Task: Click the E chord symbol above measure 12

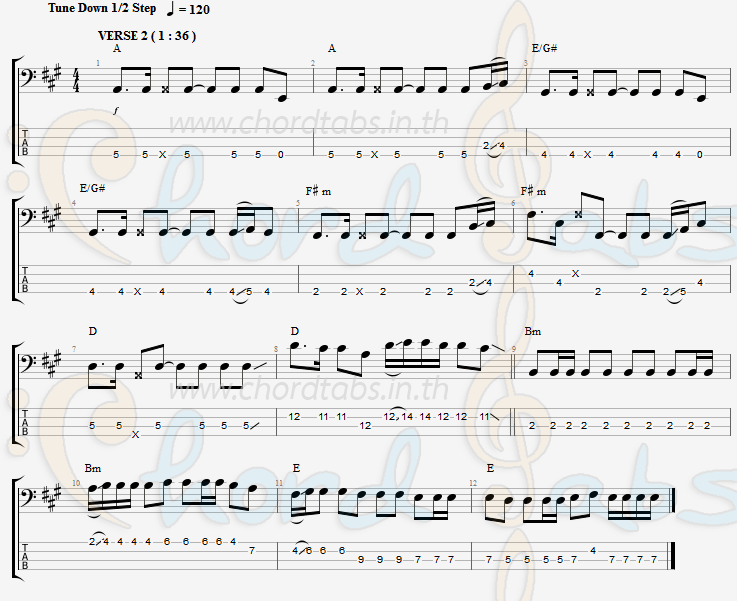Action: coord(490,468)
